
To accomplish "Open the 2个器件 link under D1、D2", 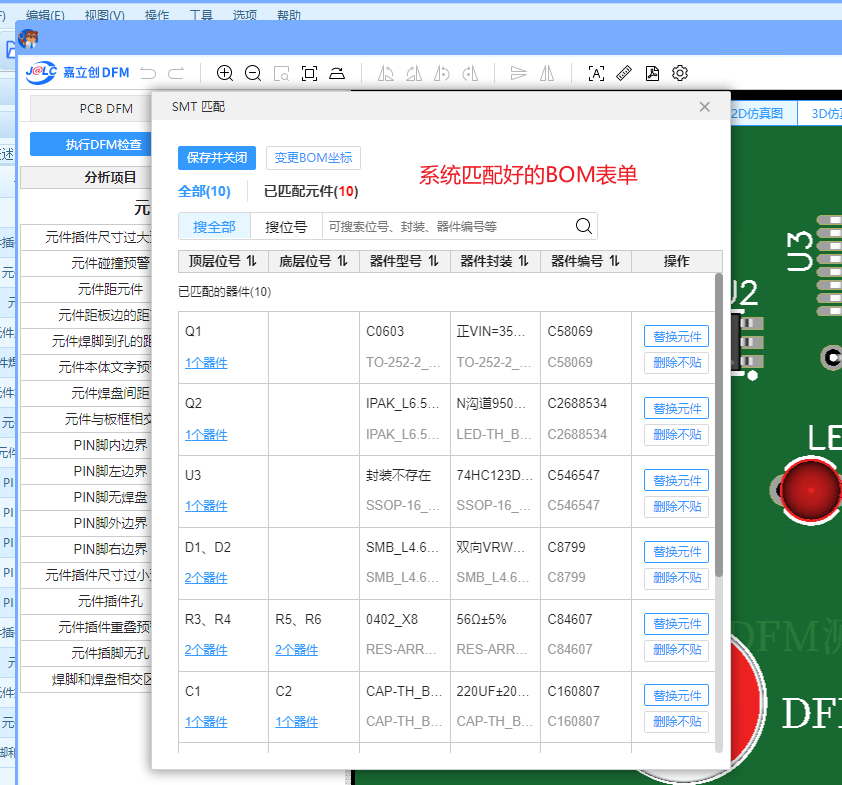I will click(x=206, y=578).
